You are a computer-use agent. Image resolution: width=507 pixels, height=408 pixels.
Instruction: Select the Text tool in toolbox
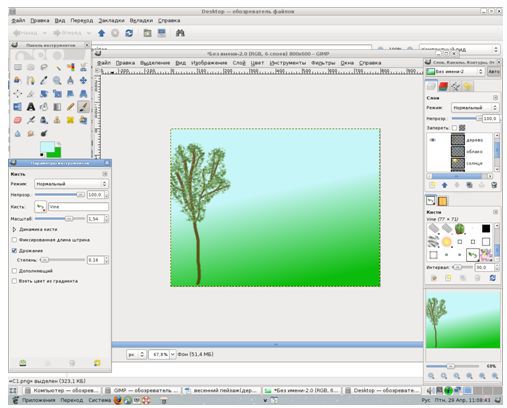(31, 107)
